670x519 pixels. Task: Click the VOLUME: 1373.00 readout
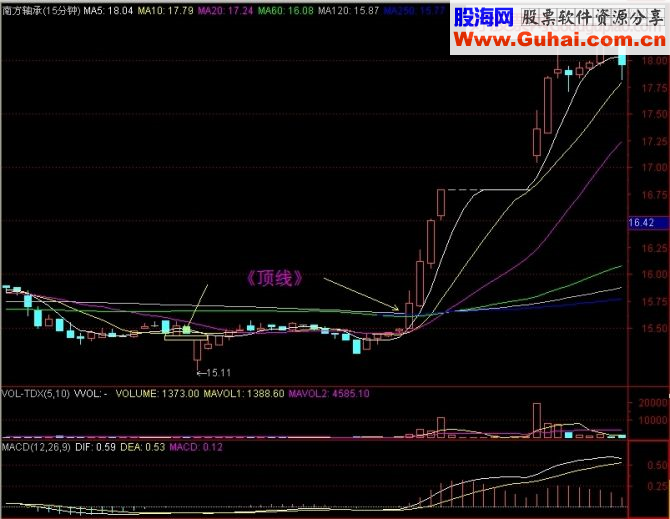tap(157, 393)
